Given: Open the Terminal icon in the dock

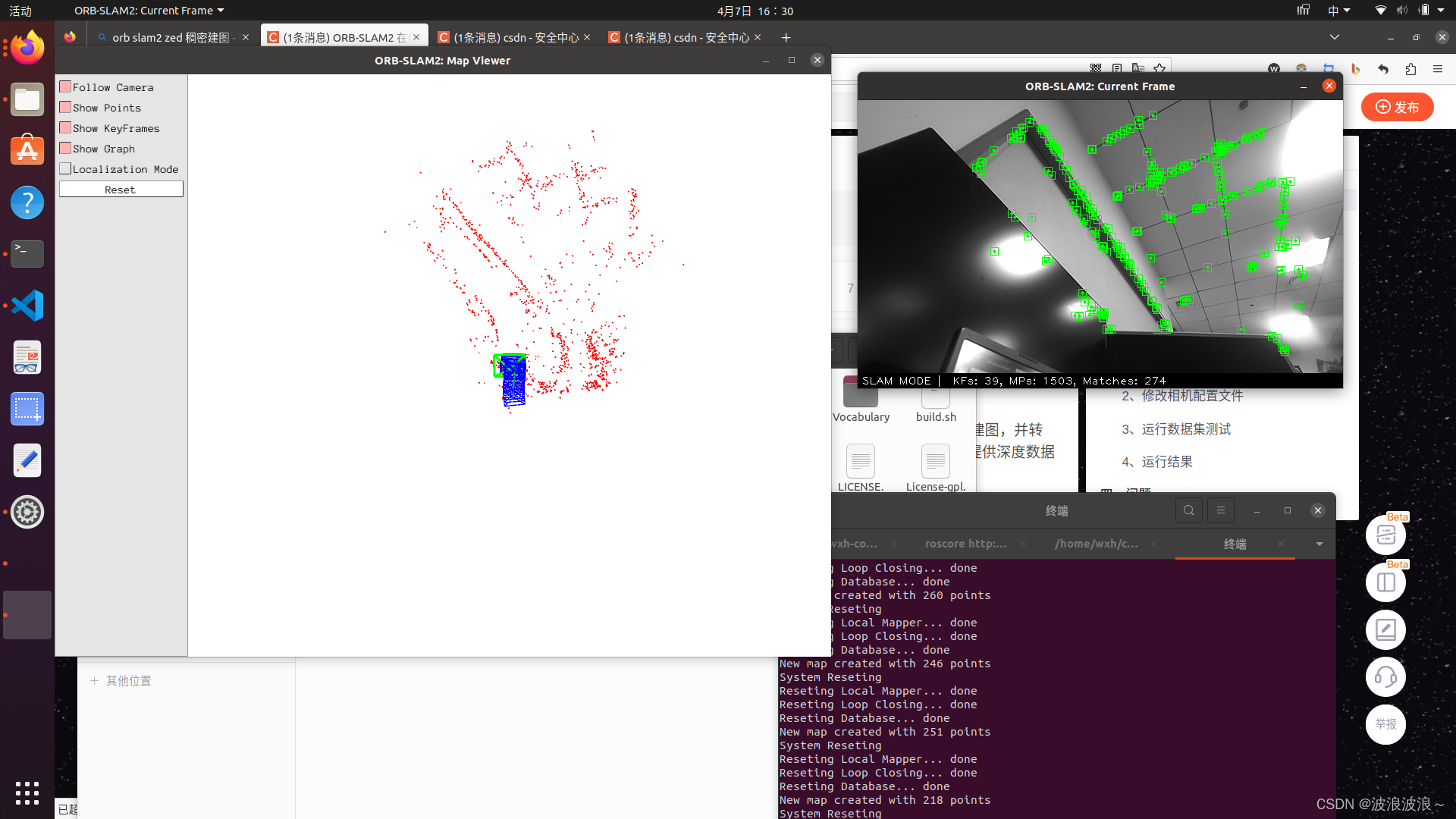Looking at the screenshot, I should coord(27,254).
